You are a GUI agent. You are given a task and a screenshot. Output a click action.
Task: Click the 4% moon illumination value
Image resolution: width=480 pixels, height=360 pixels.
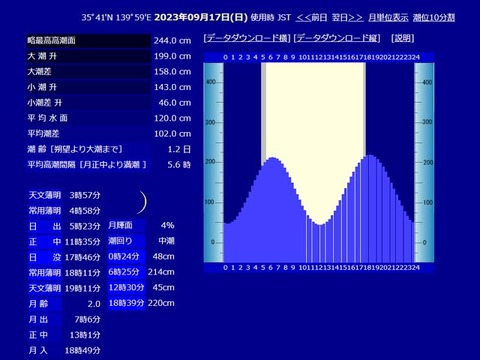coord(167,225)
